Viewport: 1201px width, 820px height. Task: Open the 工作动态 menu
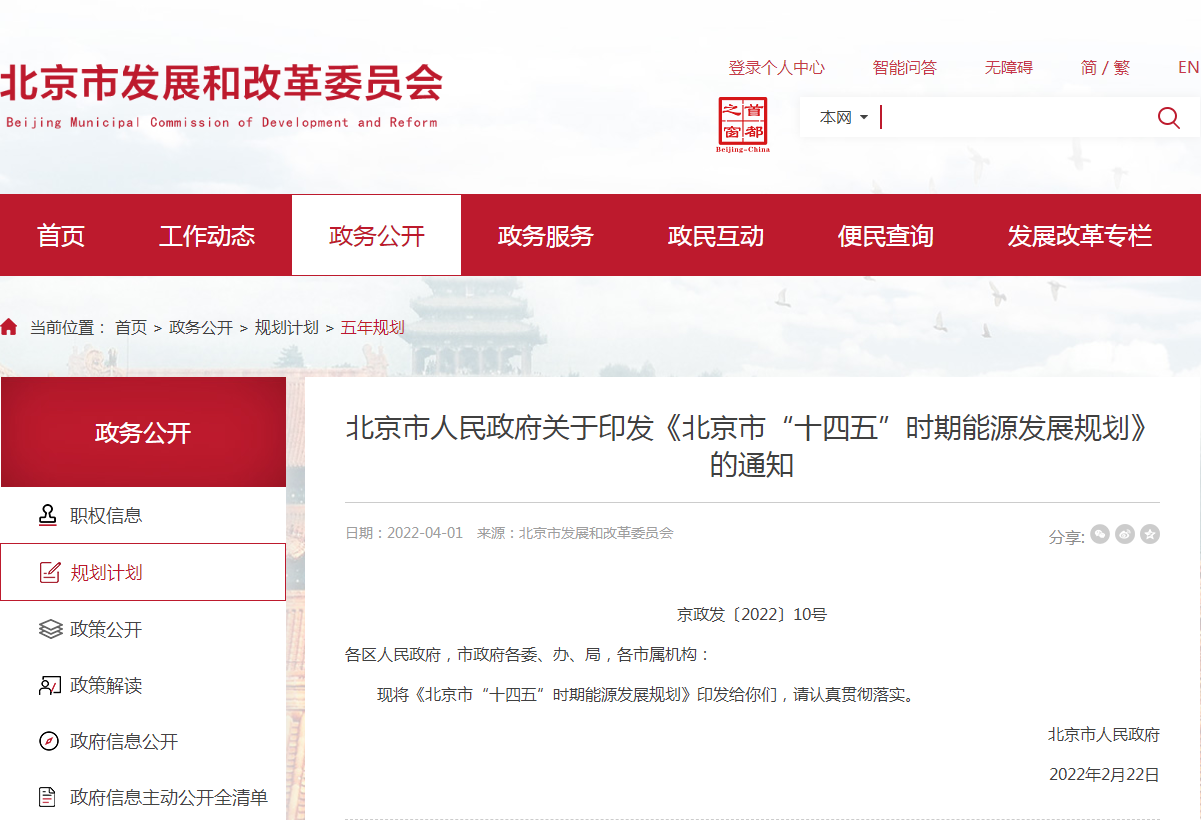coord(207,235)
